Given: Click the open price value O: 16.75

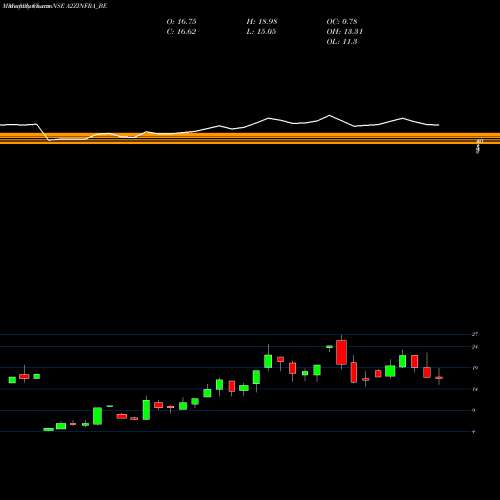Looking at the screenshot, I should [181, 21].
